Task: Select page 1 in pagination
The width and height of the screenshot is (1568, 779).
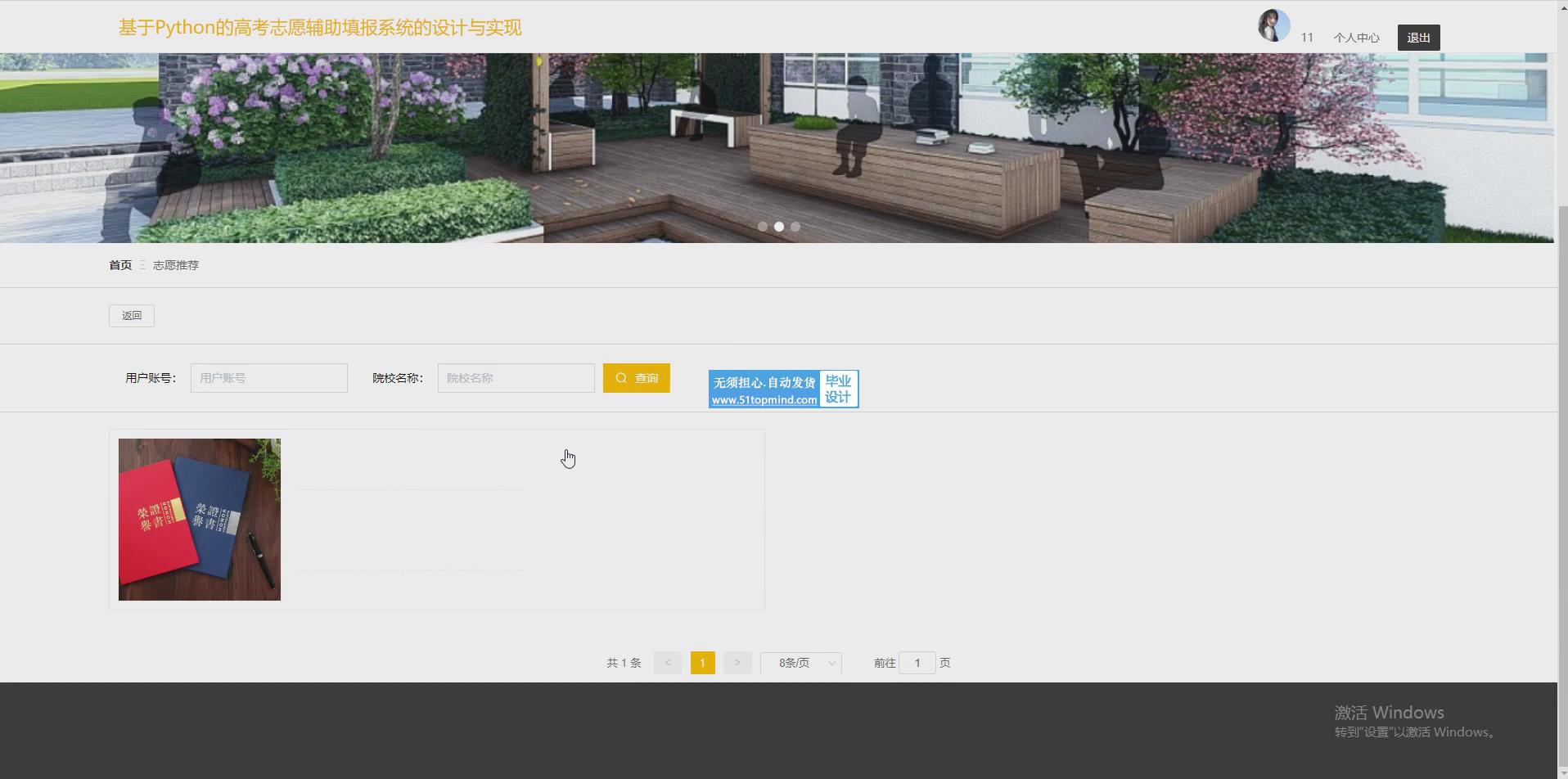Action: coord(702,663)
